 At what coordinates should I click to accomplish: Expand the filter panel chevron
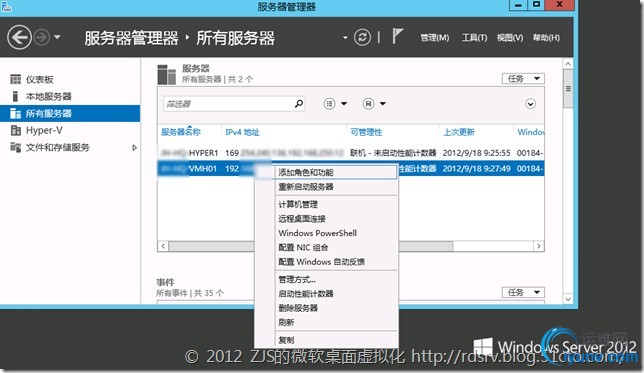tap(530, 104)
